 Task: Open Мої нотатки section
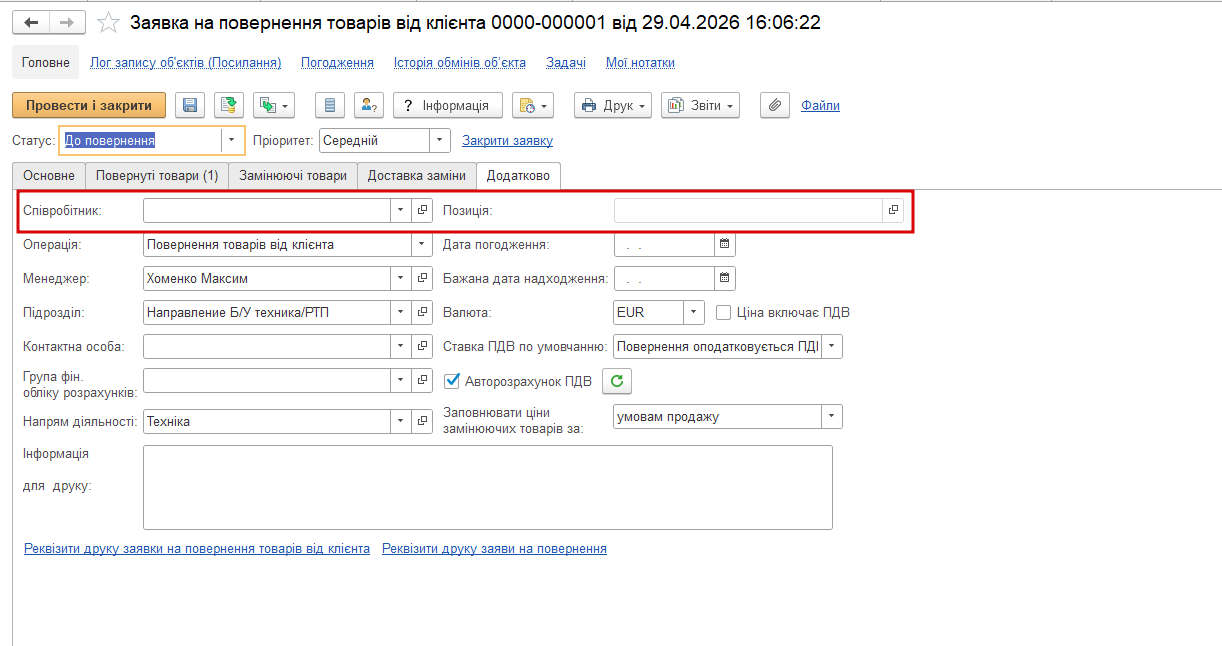(x=640, y=62)
